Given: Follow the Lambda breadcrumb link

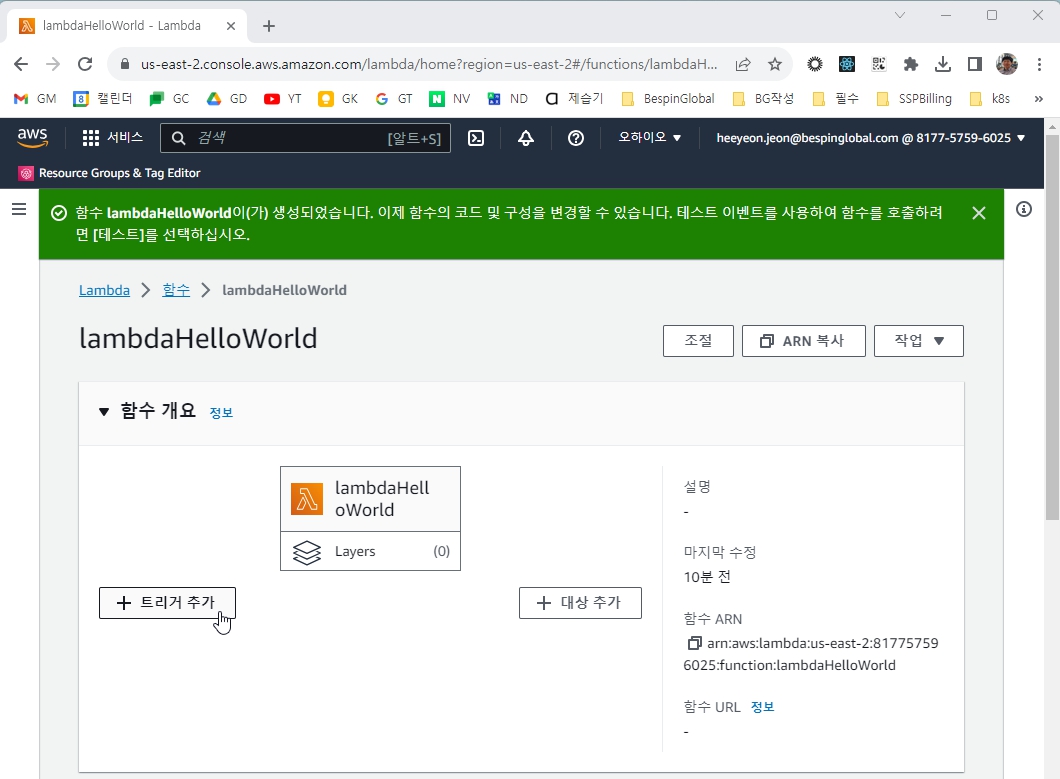Looking at the screenshot, I should click(104, 290).
